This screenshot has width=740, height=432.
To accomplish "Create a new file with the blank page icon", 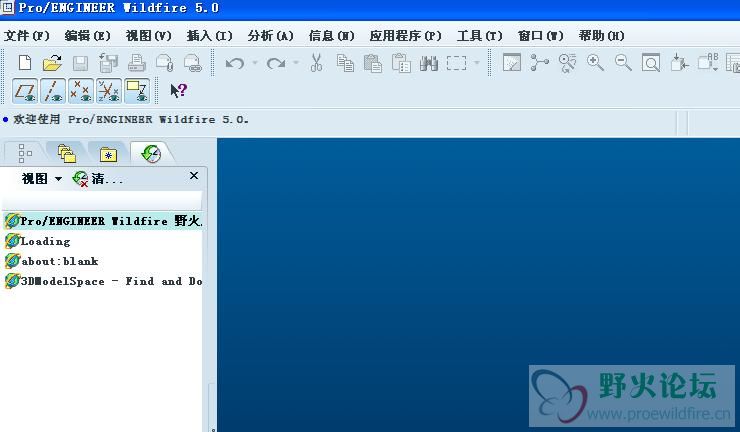I will (x=25, y=62).
